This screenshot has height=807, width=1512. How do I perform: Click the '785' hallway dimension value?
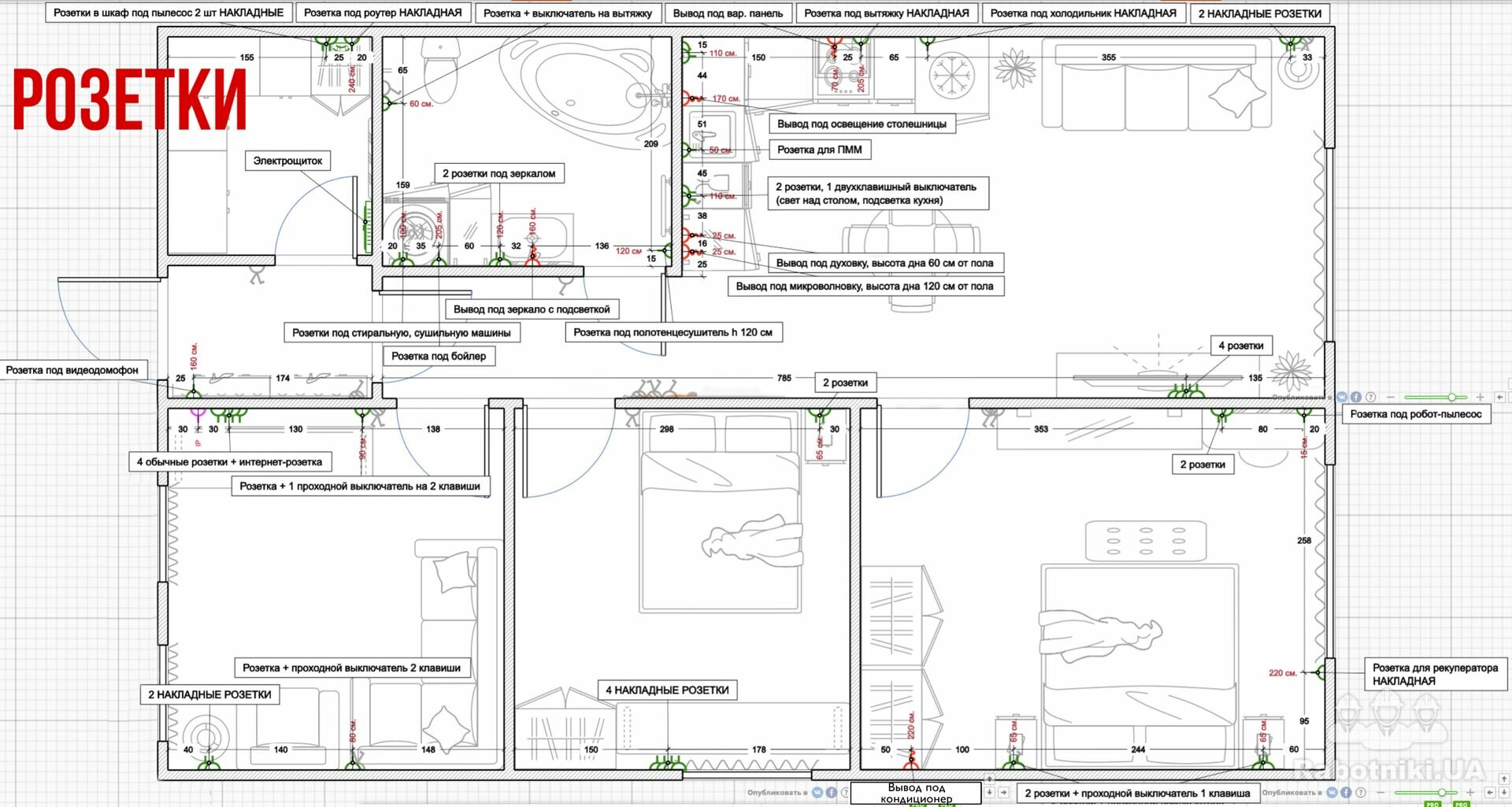[x=784, y=378]
